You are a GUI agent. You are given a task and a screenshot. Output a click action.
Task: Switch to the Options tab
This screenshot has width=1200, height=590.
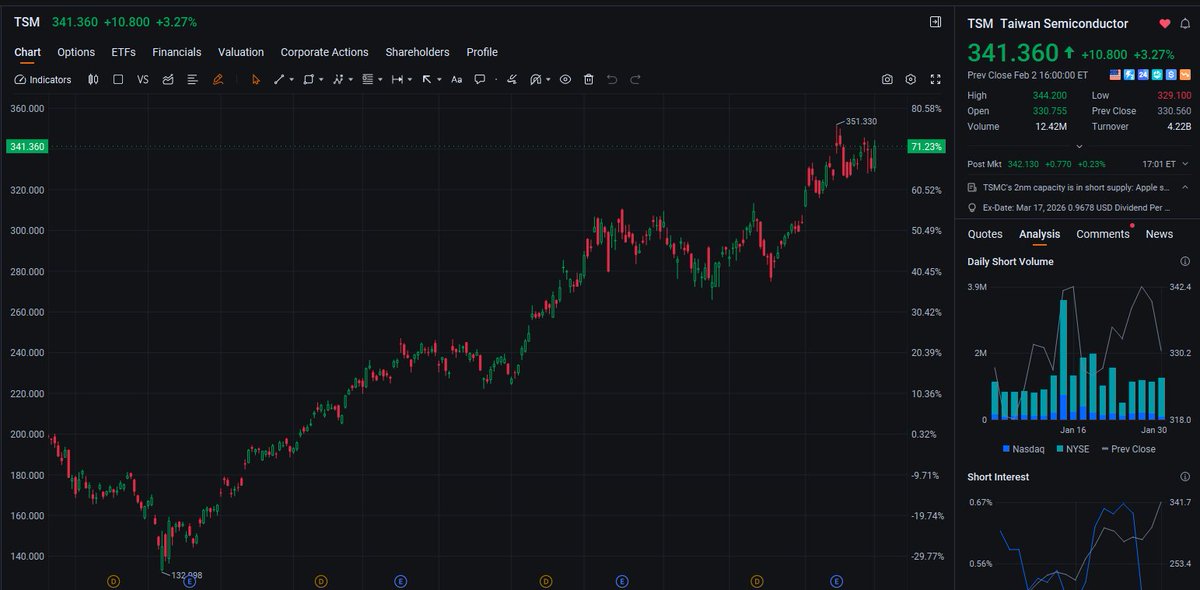[76, 52]
